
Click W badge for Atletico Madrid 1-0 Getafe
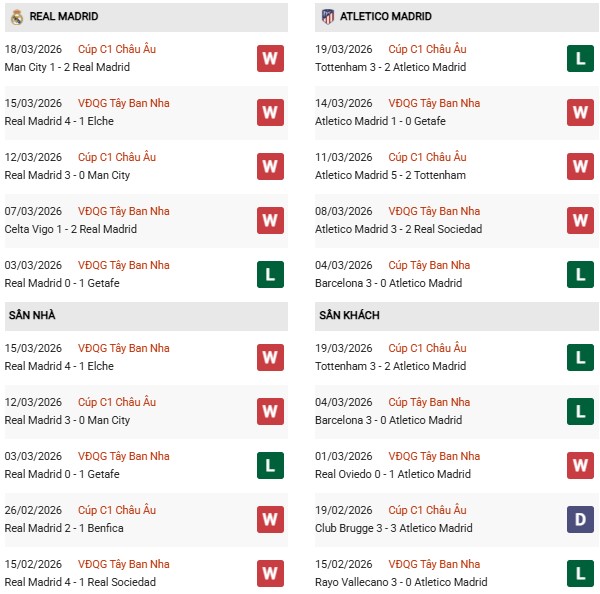[x=581, y=112]
